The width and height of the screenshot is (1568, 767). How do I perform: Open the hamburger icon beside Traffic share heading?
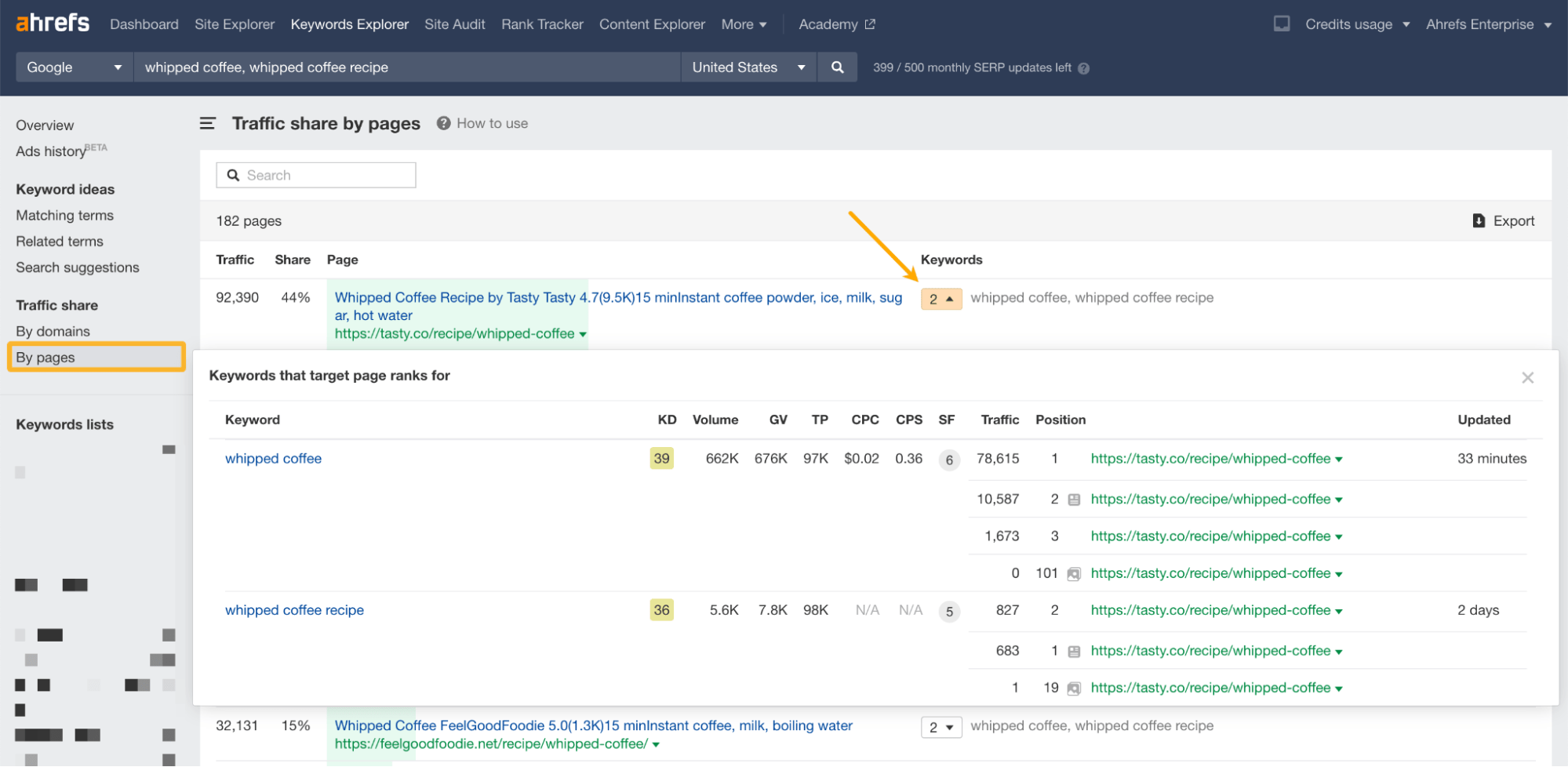pos(207,123)
